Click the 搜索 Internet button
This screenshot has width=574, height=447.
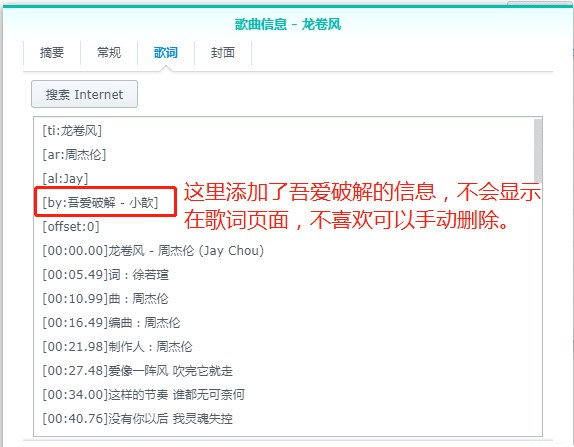[x=85, y=94]
